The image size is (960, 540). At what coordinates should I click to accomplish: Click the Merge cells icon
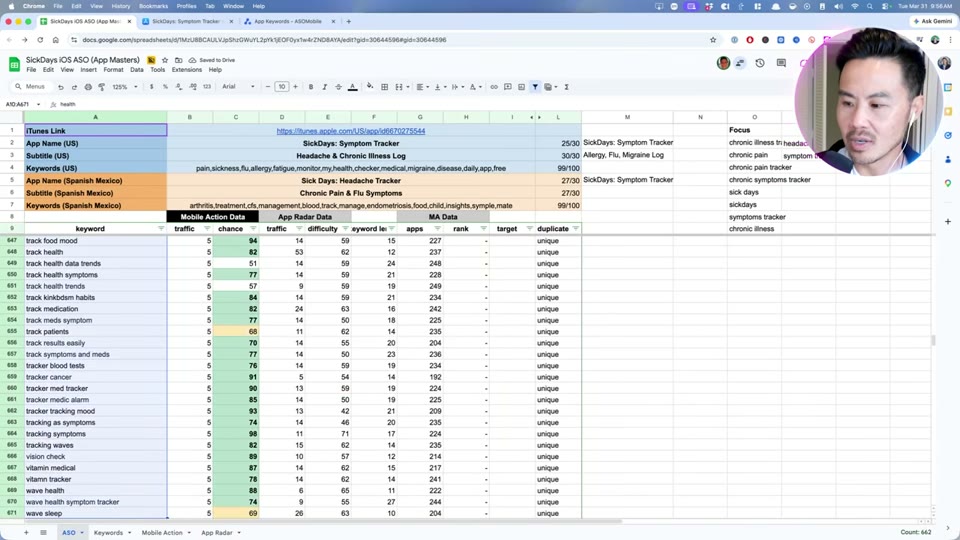[x=399, y=87]
